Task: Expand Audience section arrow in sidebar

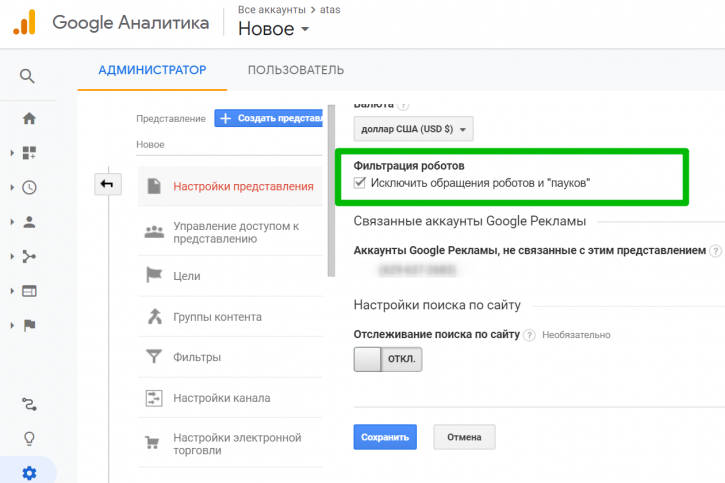Action: click(12, 222)
